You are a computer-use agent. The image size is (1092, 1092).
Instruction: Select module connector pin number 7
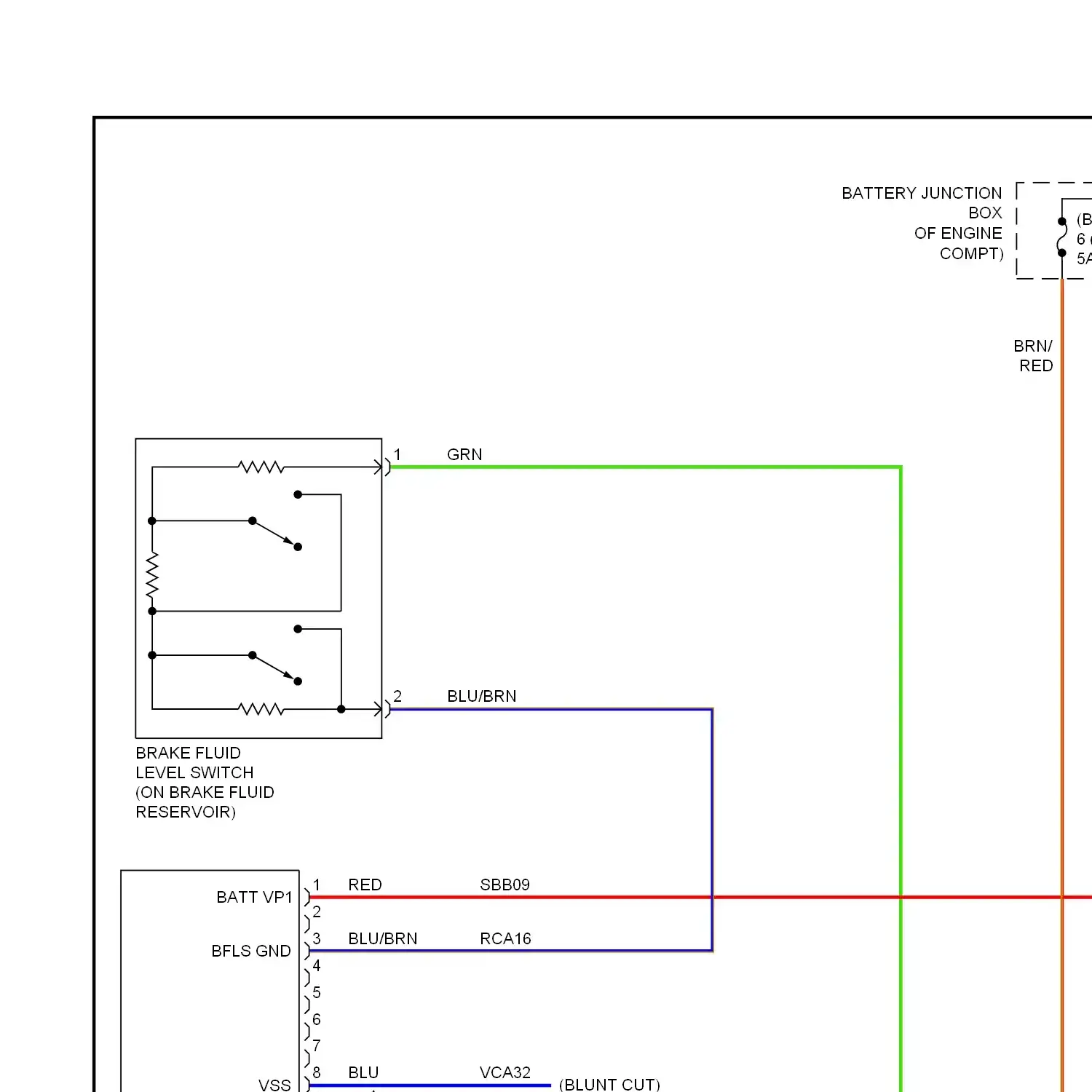click(317, 1045)
